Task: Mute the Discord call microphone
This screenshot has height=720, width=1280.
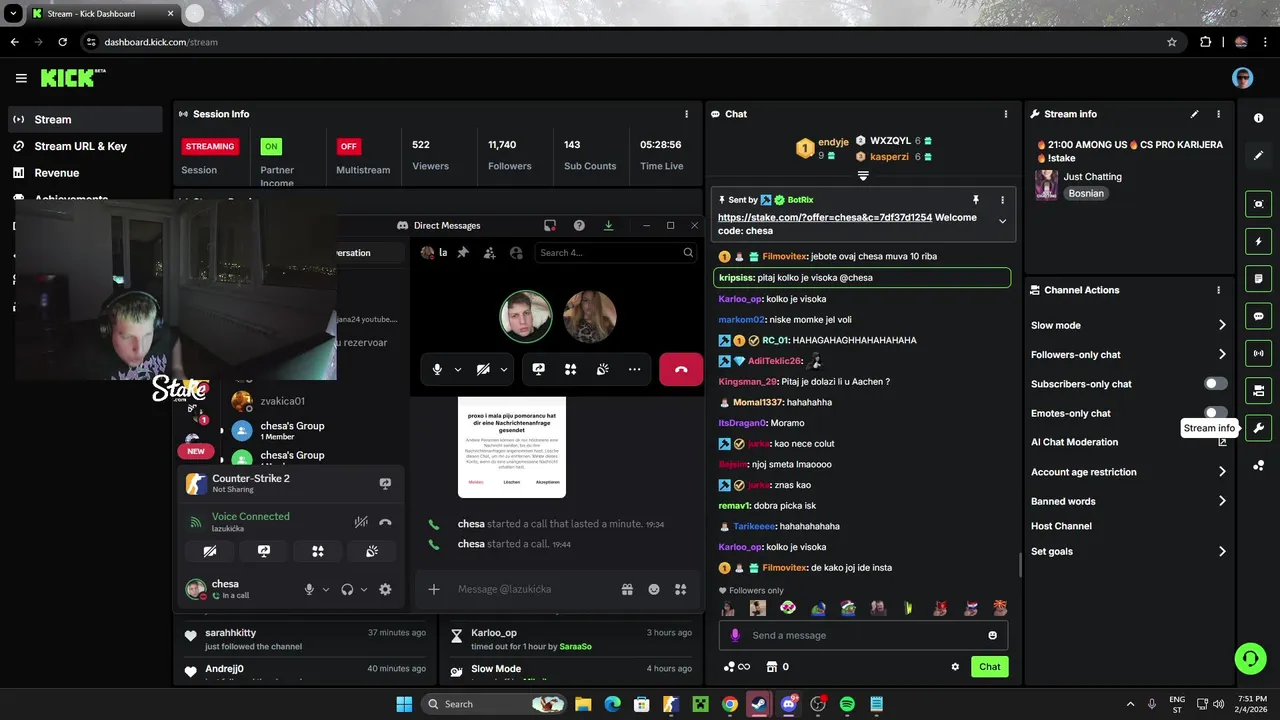Action: pos(437,369)
